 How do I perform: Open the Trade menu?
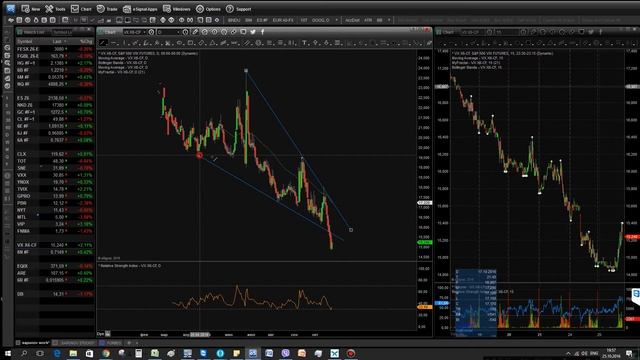pyautogui.click(x=107, y=9)
